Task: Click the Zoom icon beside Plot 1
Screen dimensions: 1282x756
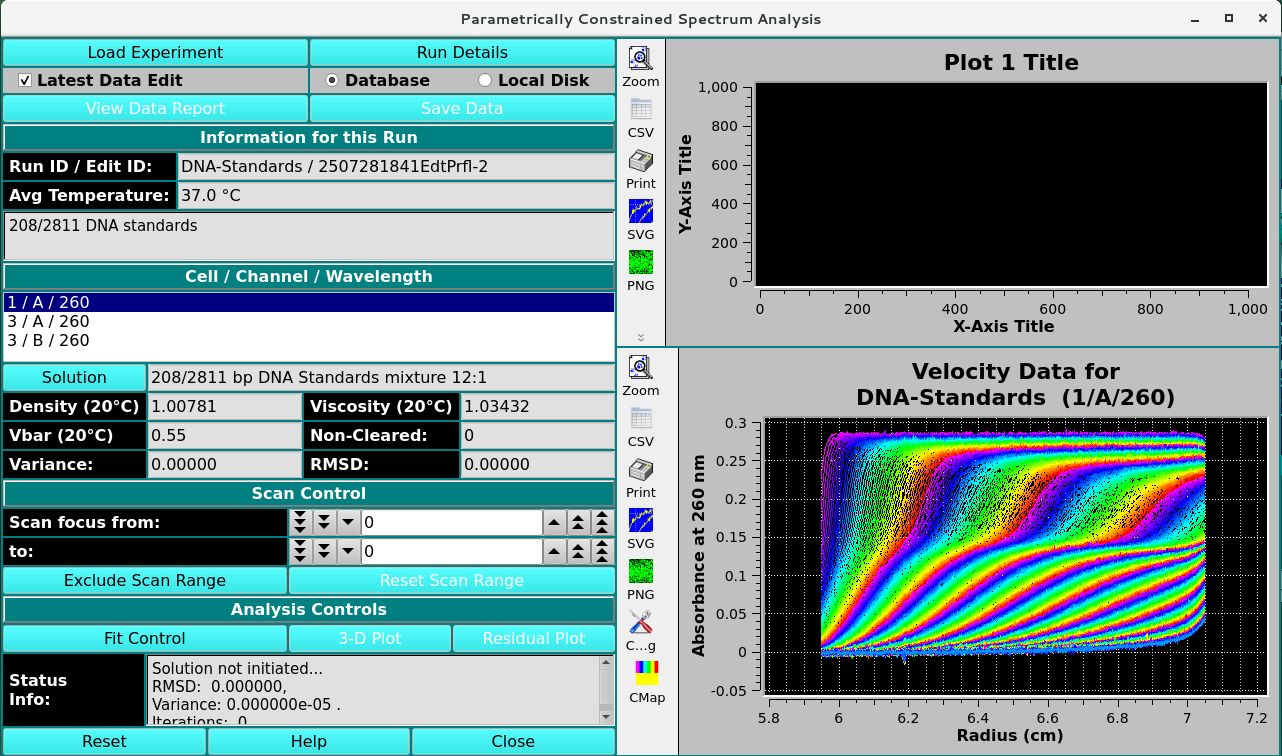Action: [x=641, y=60]
